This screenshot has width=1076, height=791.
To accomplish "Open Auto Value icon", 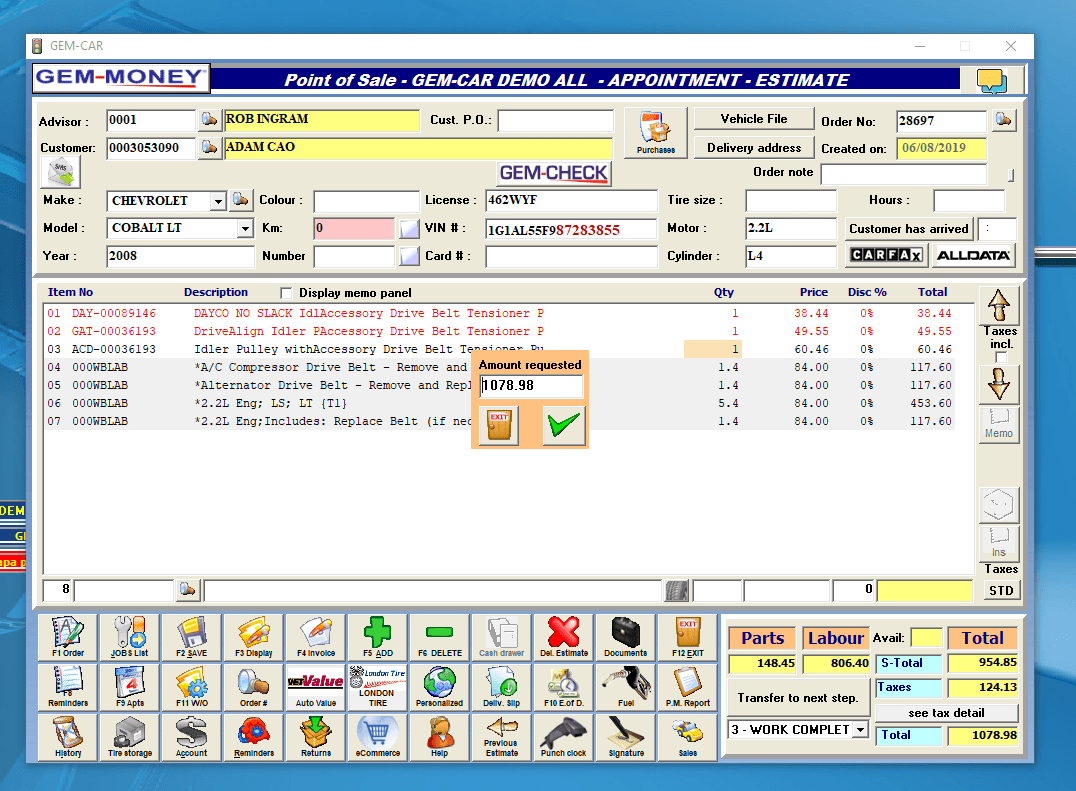I will pos(316,687).
